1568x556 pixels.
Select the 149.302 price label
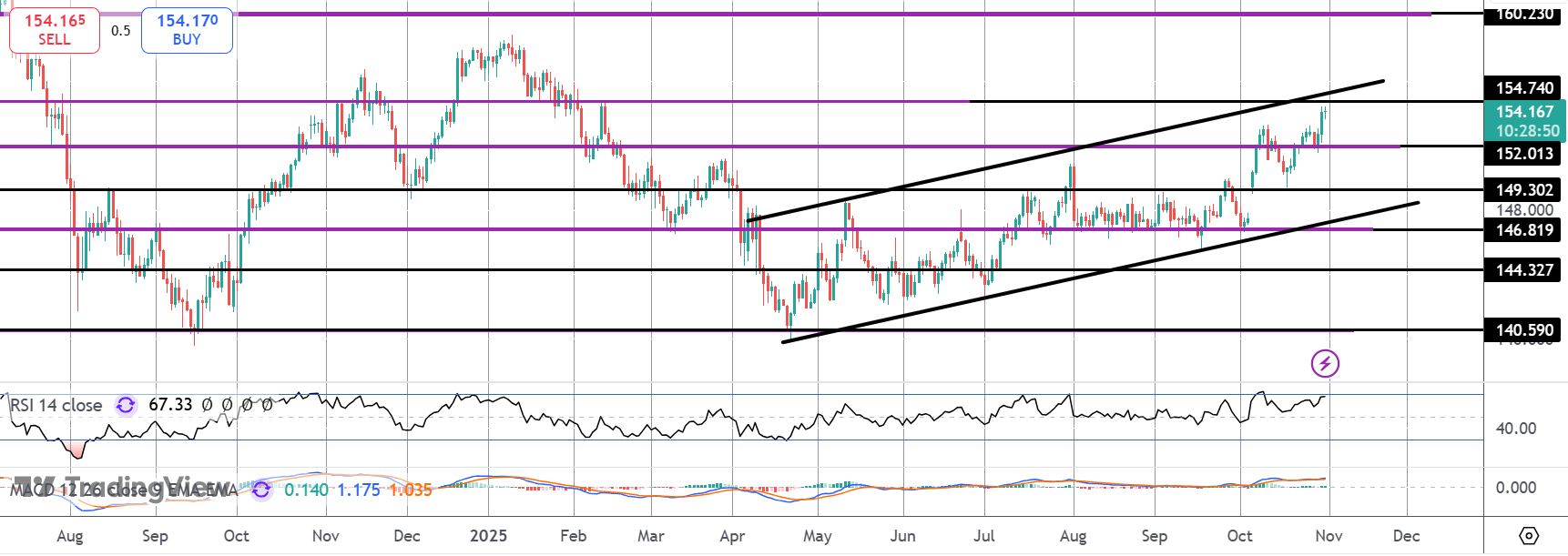(x=1524, y=189)
